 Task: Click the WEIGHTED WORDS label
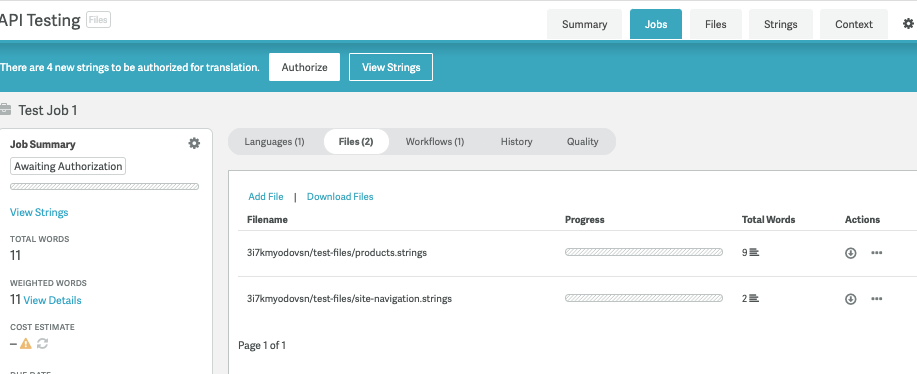click(x=48, y=283)
